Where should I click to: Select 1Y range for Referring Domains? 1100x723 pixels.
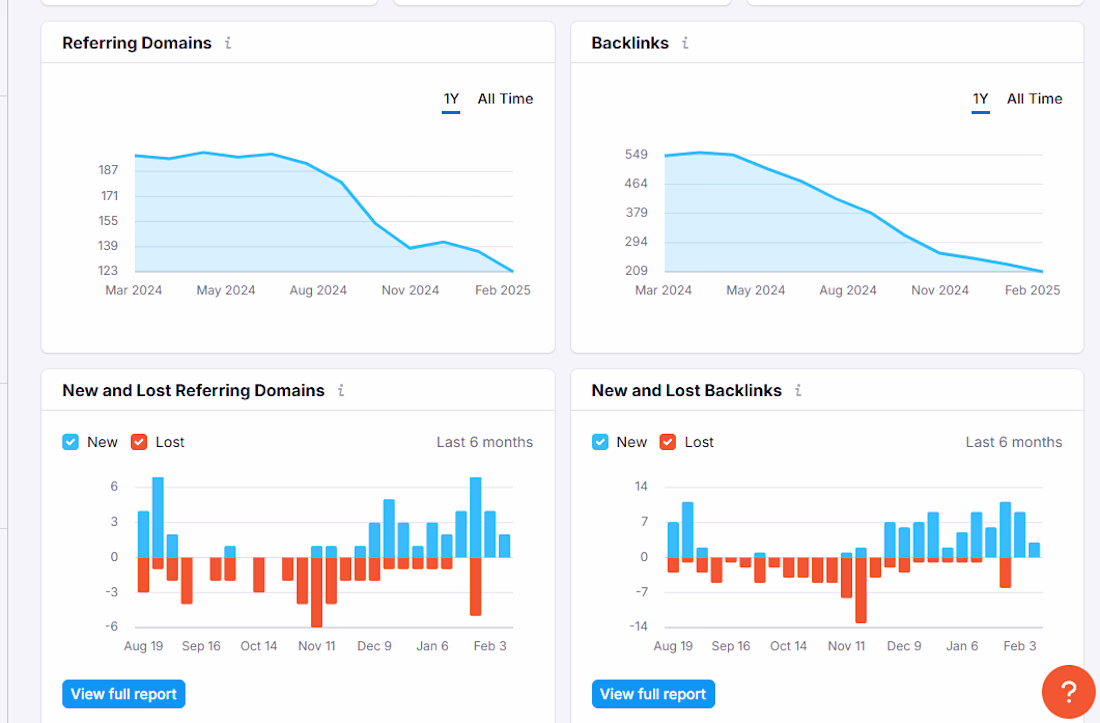pyautogui.click(x=451, y=99)
